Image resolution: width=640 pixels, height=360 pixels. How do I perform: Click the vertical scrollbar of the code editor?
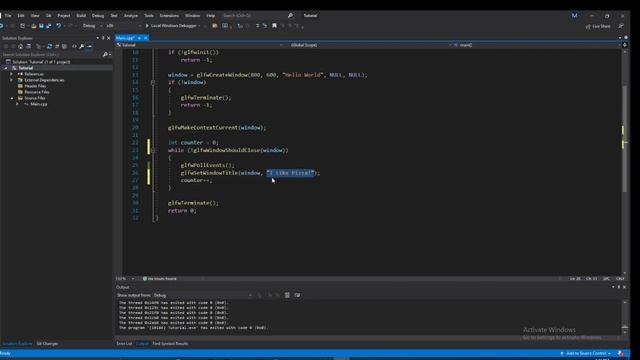(624, 139)
